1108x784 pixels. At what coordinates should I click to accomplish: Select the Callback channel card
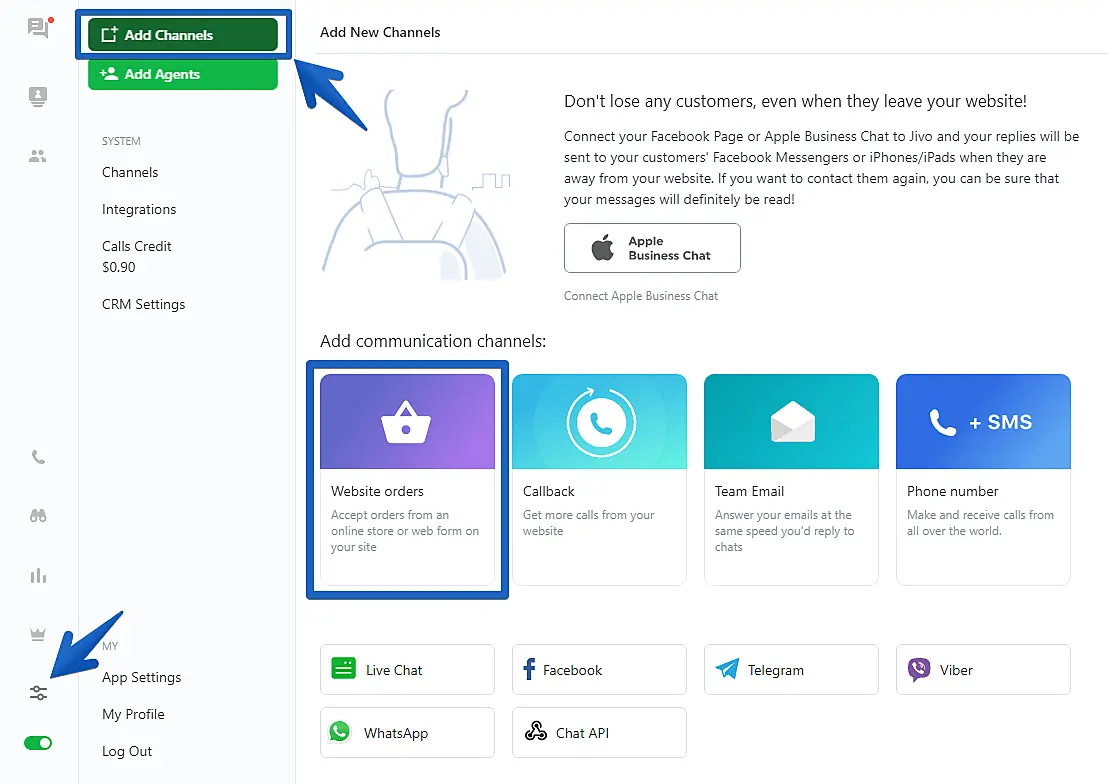tap(599, 480)
